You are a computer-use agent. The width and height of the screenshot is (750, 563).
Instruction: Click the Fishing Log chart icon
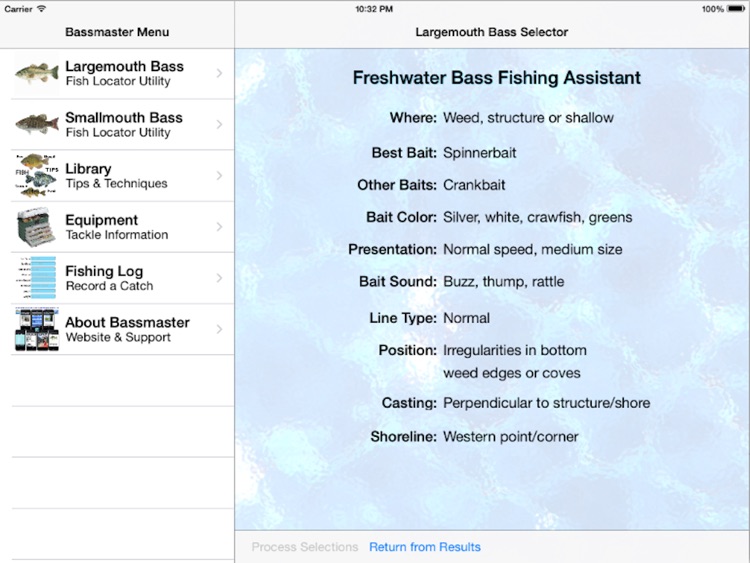coord(37,278)
